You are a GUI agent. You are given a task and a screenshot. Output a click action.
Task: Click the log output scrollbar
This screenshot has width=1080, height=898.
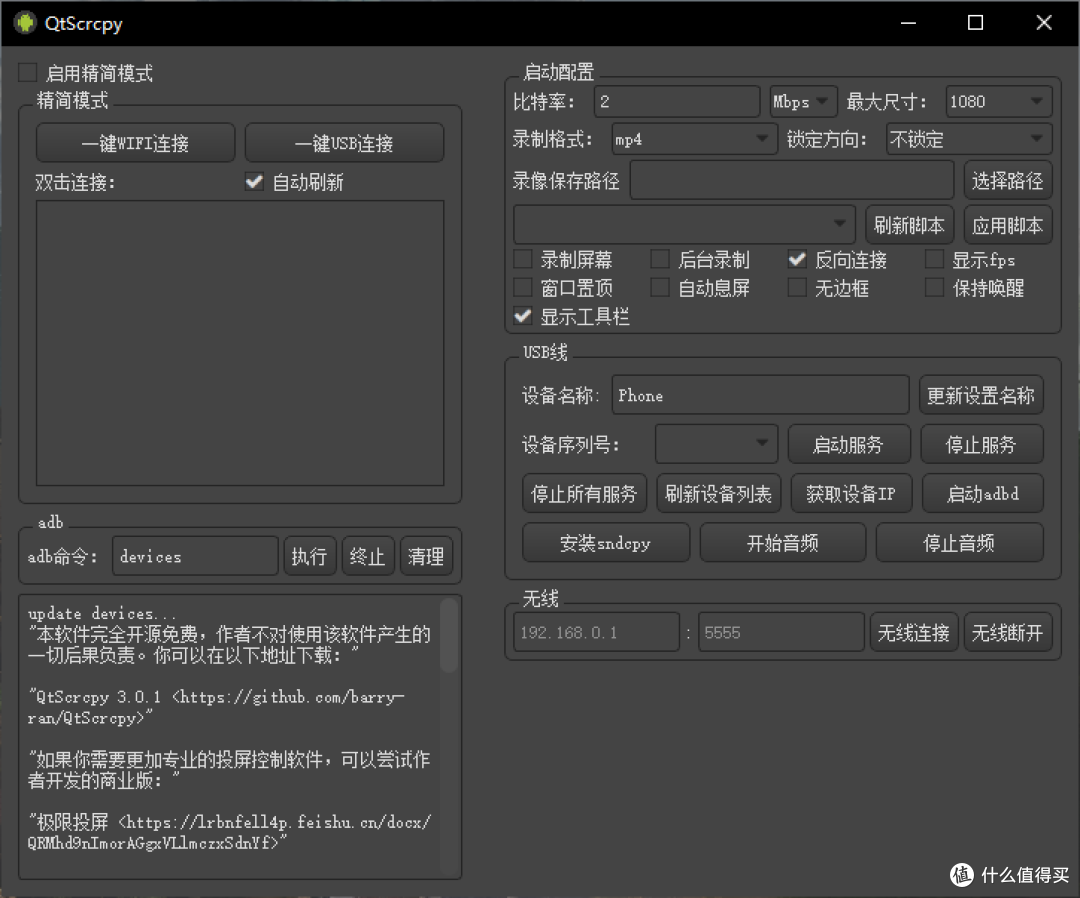(448, 635)
